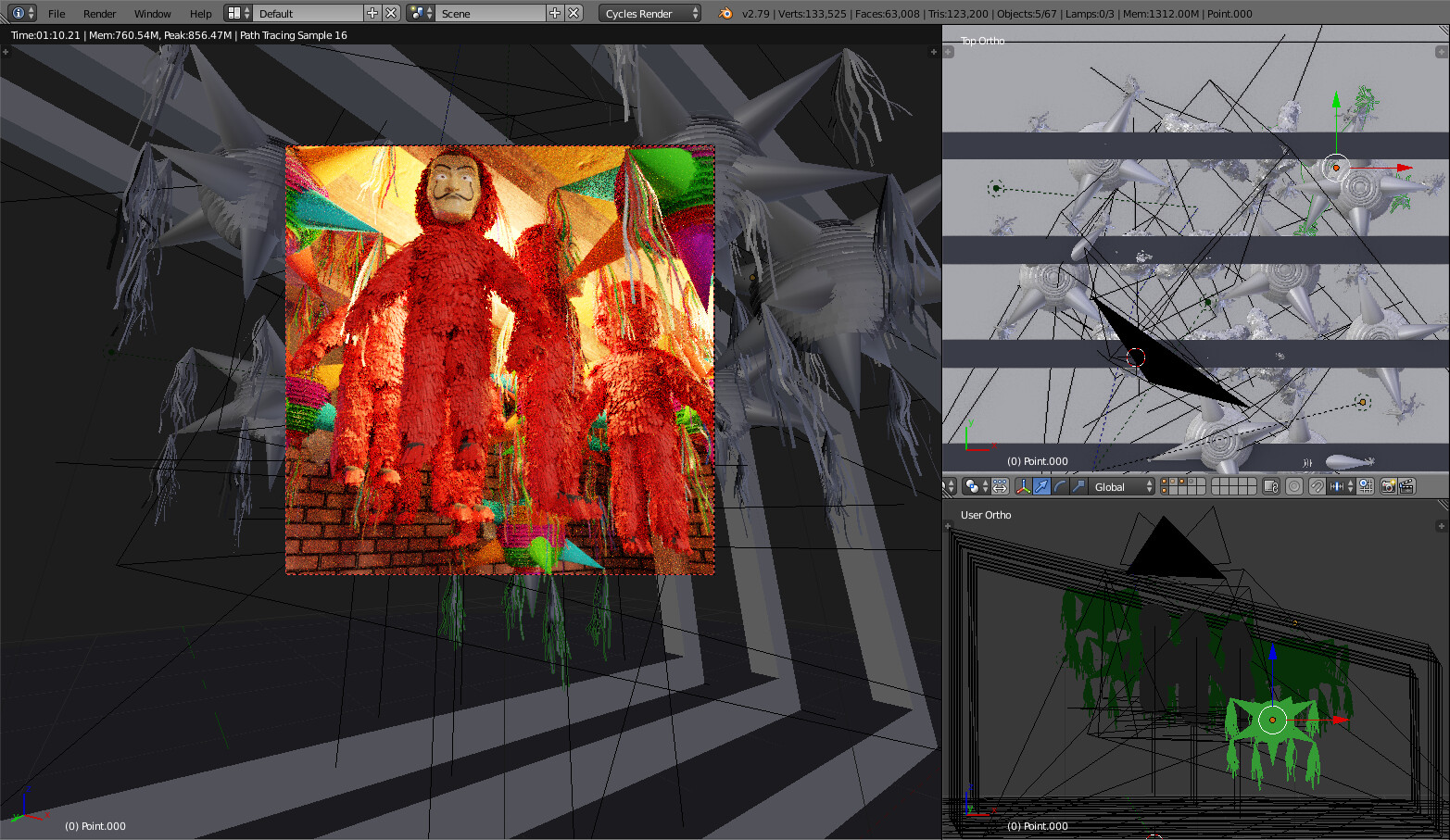1450x840 pixels.
Task: Click the pivot point manipulate-center-points icon
Action: 1001,486
